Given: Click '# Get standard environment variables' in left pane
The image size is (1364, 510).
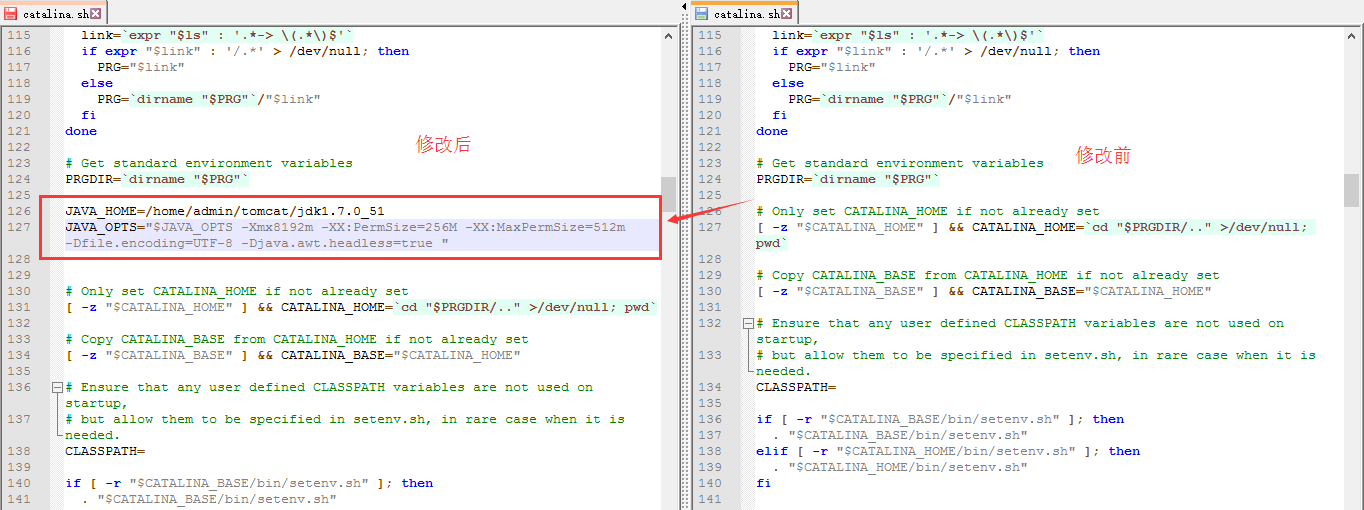Looking at the screenshot, I should tap(209, 163).
